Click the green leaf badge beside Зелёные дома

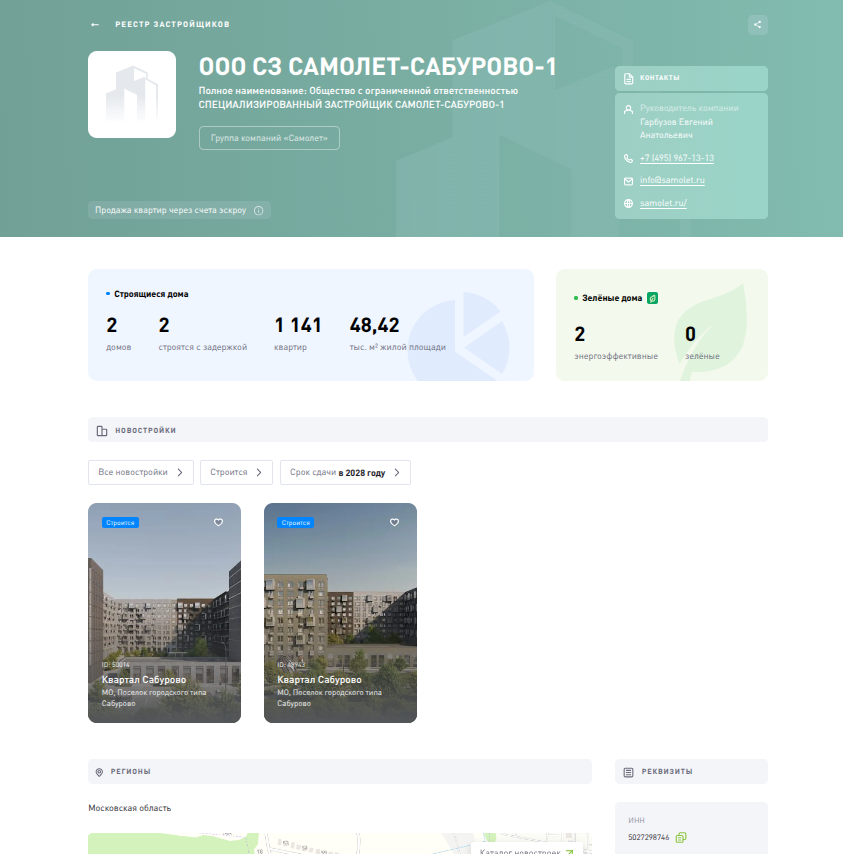[x=652, y=297]
